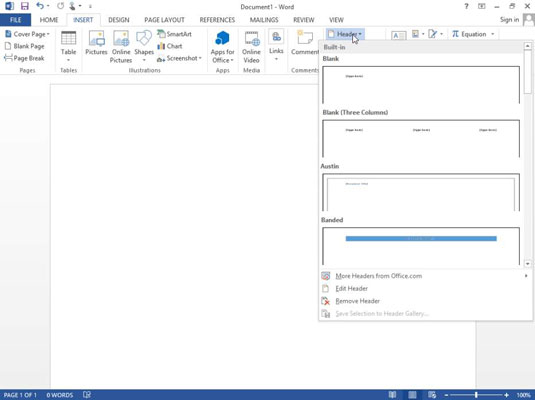
Task: Switch to Web Layout view in status bar
Action: point(432,395)
